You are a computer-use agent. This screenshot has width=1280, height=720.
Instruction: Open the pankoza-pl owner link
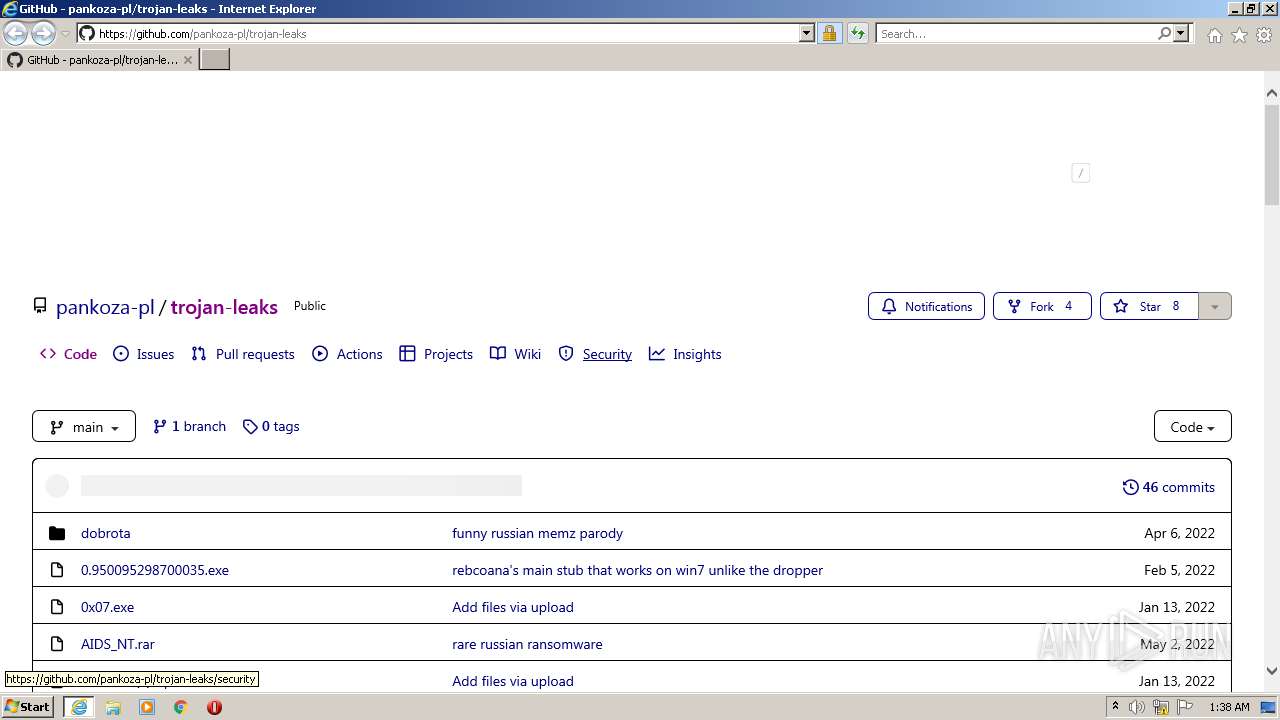(x=105, y=307)
